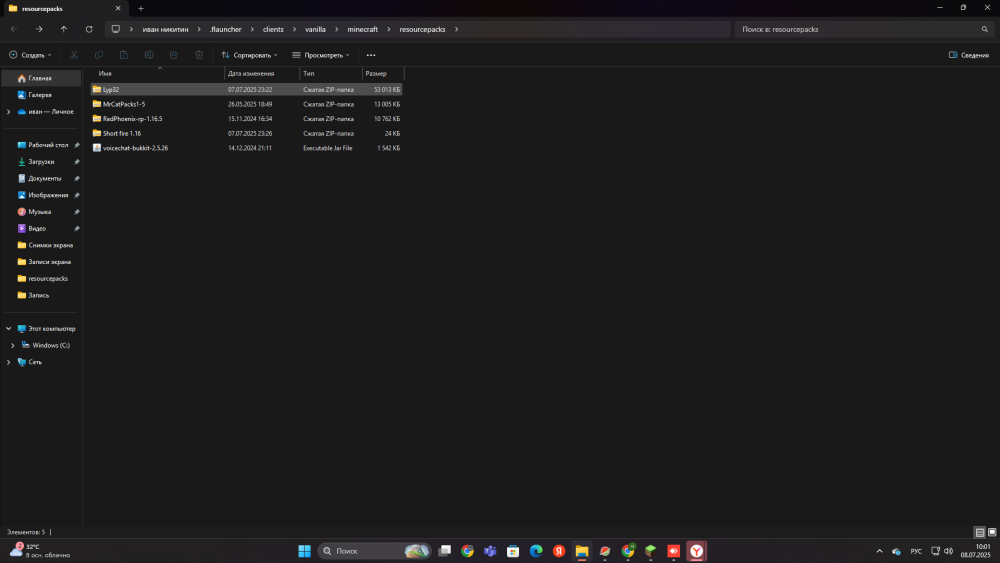Click 'иван никитин' in breadcrumb path
The height and width of the screenshot is (563, 1000).
tap(165, 29)
